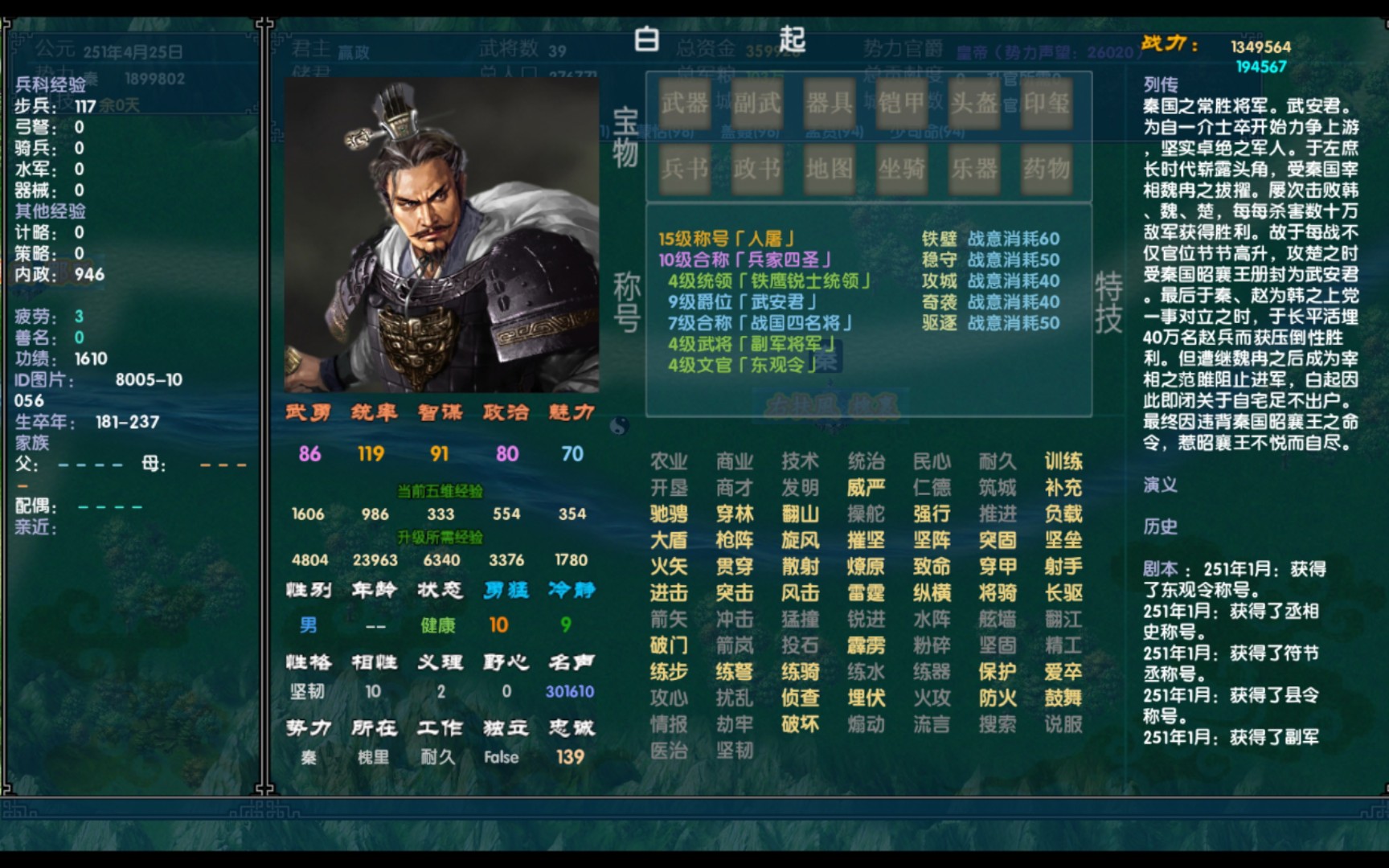Select the 埋伏 skill
Screen dimensions: 1389x868
coord(867,698)
